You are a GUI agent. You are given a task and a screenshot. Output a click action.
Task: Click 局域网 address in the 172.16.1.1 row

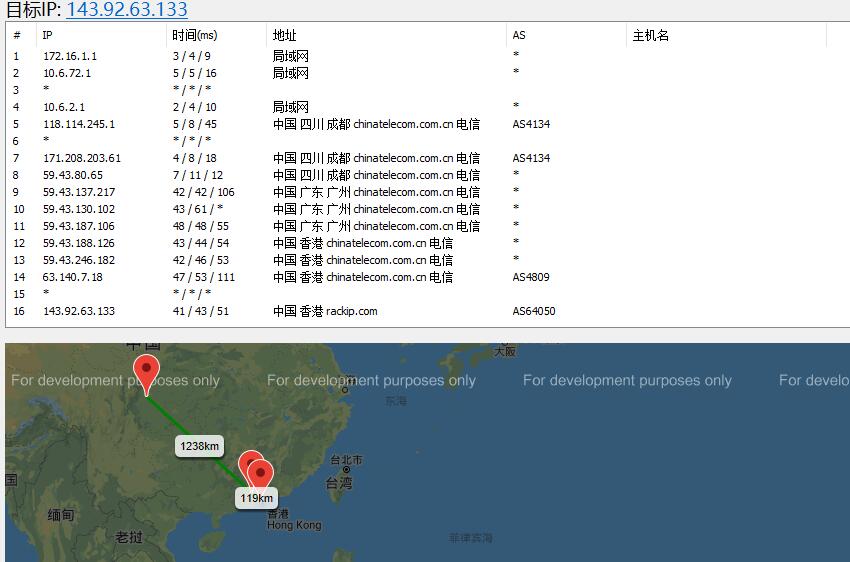[x=291, y=56]
